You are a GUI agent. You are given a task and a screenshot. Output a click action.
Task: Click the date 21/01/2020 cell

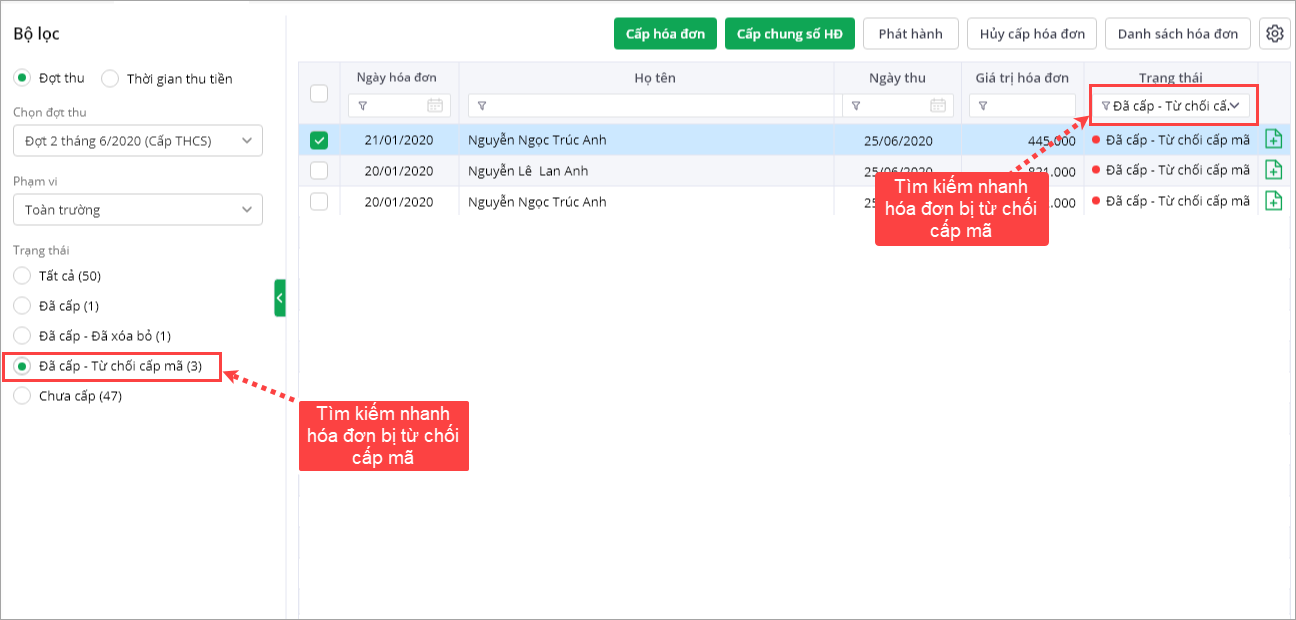click(399, 141)
